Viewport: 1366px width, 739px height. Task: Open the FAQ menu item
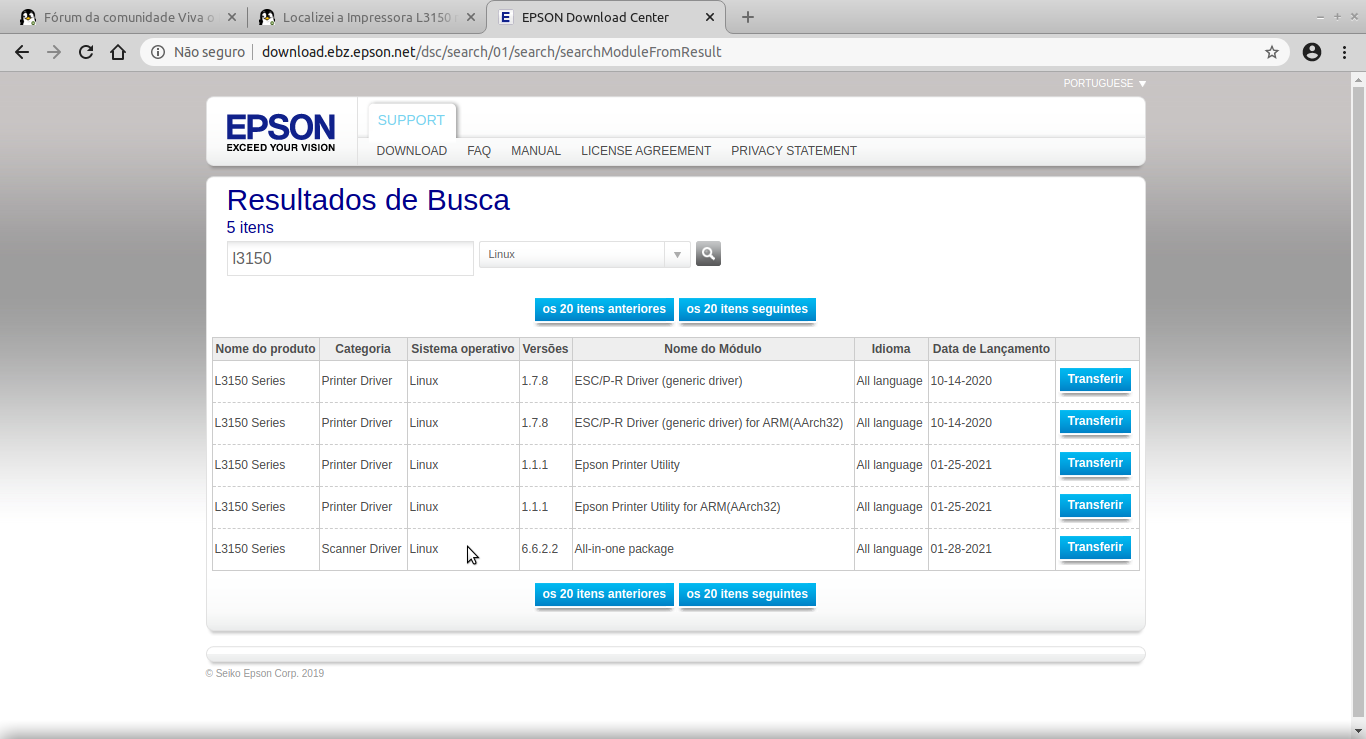(x=479, y=151)
